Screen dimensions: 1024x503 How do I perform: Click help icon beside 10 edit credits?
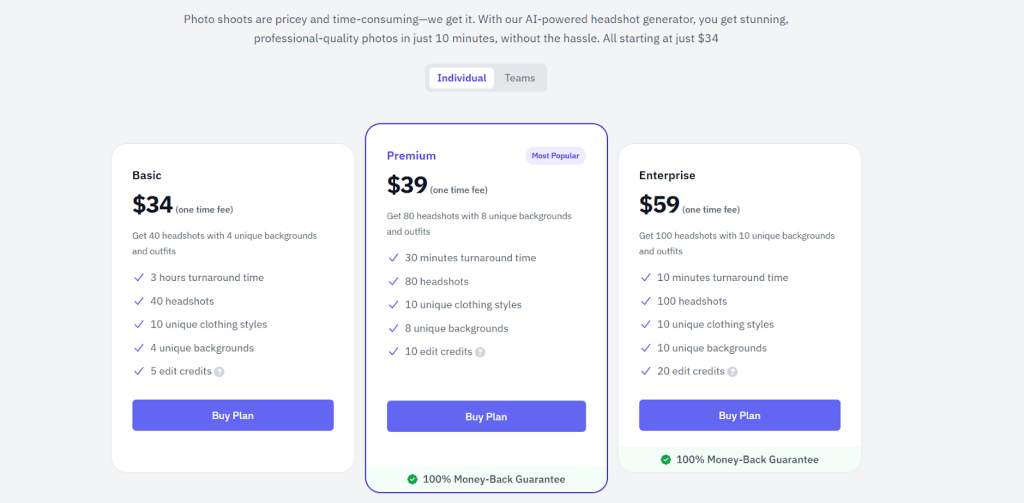tap(480, 352)
